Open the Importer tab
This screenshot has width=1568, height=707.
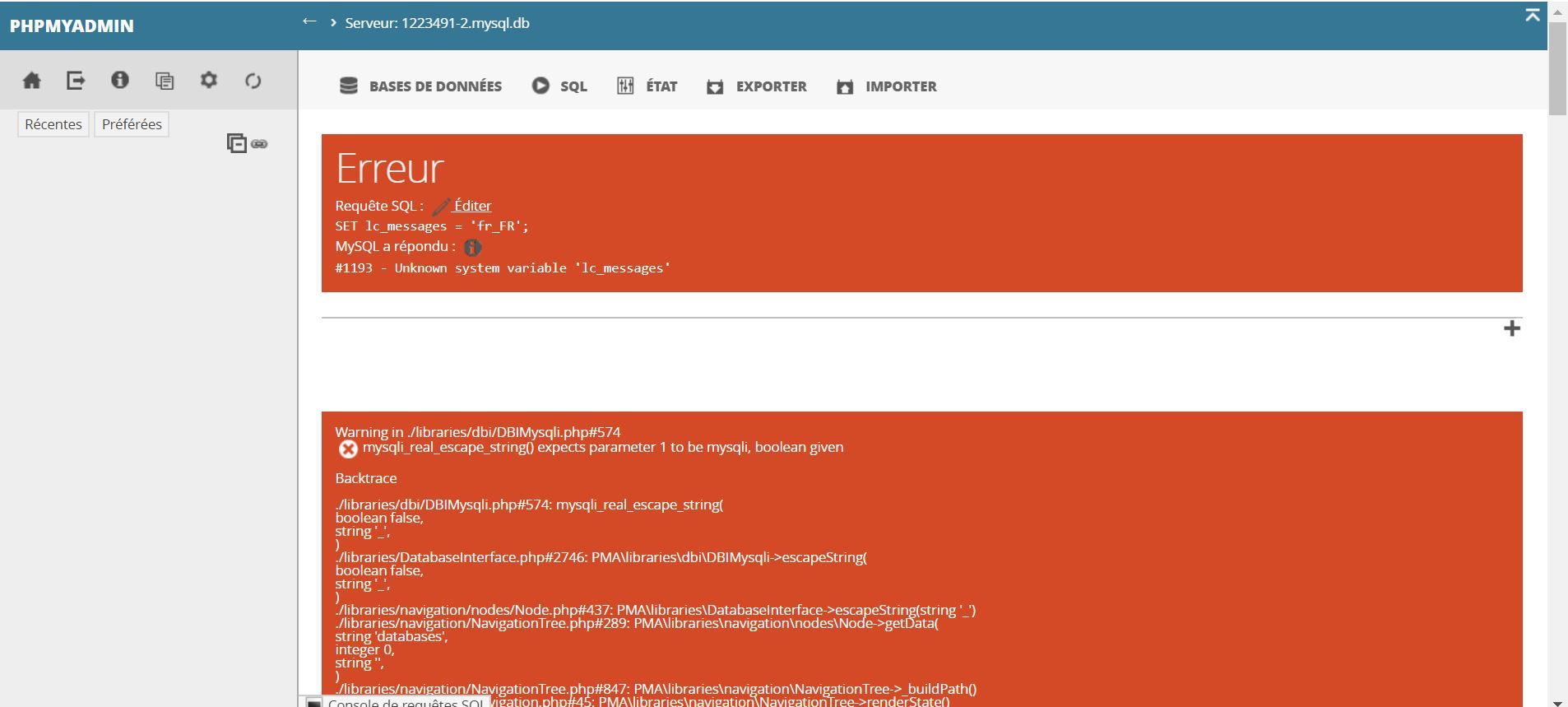pyautogui.click(x=887, y=86)
